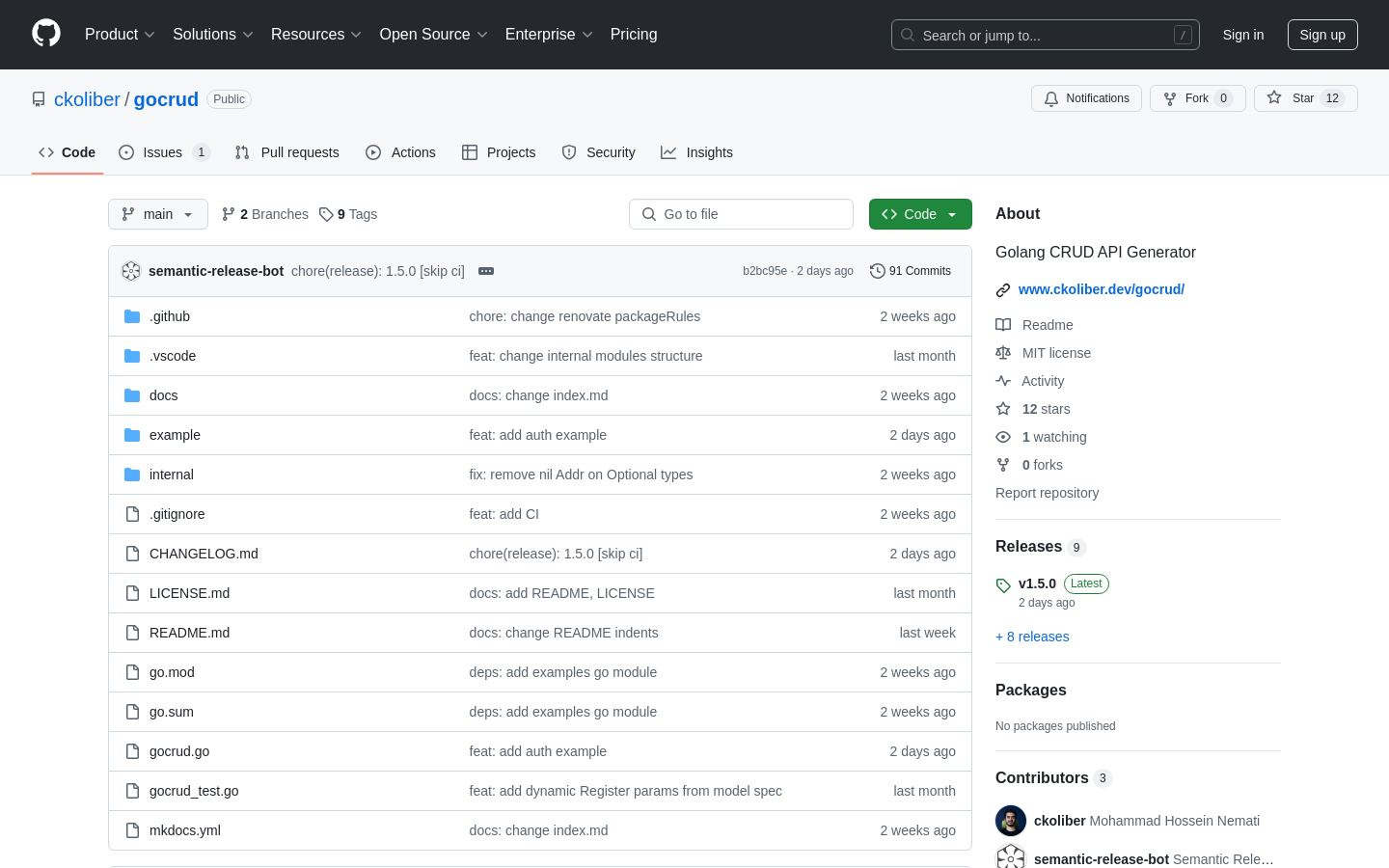Image resolution: width=1389 pixels, height=868 pixels.
Task: Switch to the Actions tab
Action: point(400,152)
